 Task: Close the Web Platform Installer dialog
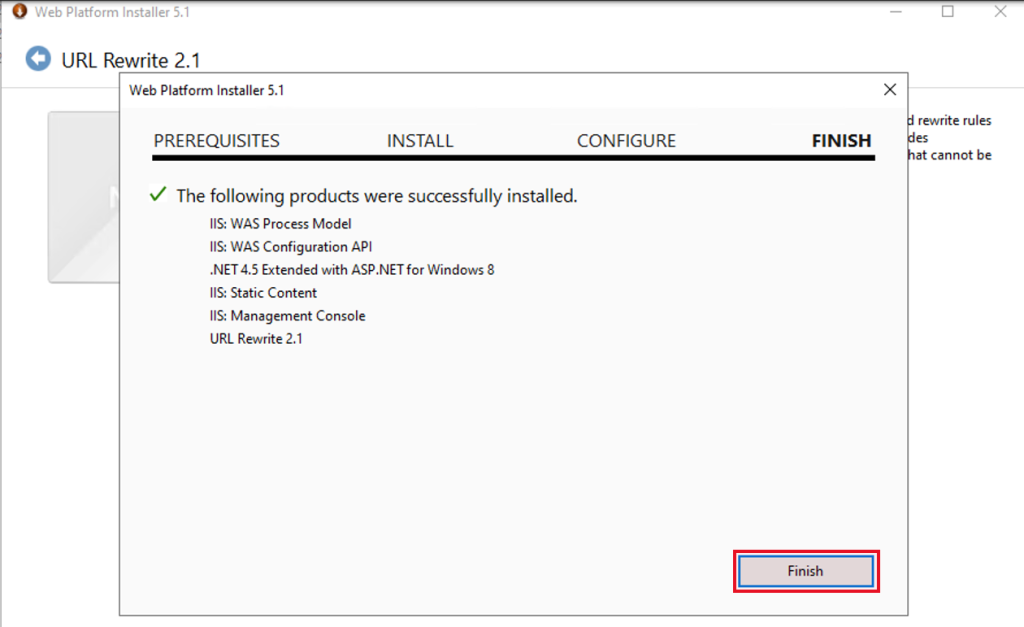[889, 89]
